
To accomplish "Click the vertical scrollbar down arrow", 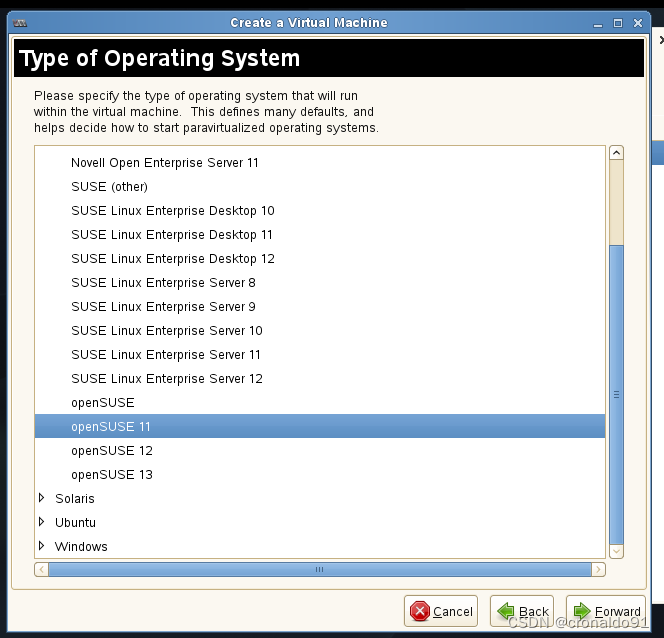I will [616, 551].
